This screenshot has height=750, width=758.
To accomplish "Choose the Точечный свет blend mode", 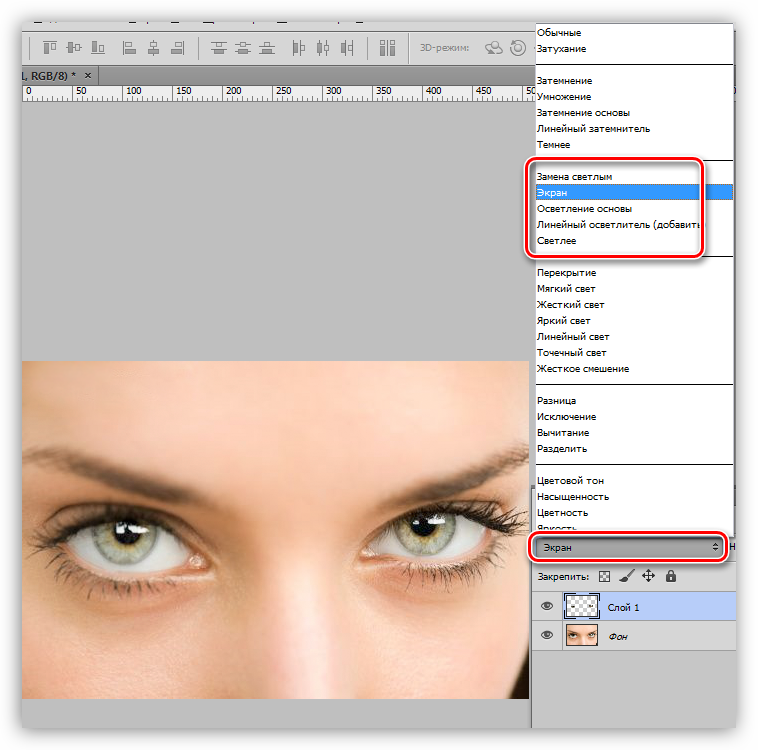I will point(571,352).
